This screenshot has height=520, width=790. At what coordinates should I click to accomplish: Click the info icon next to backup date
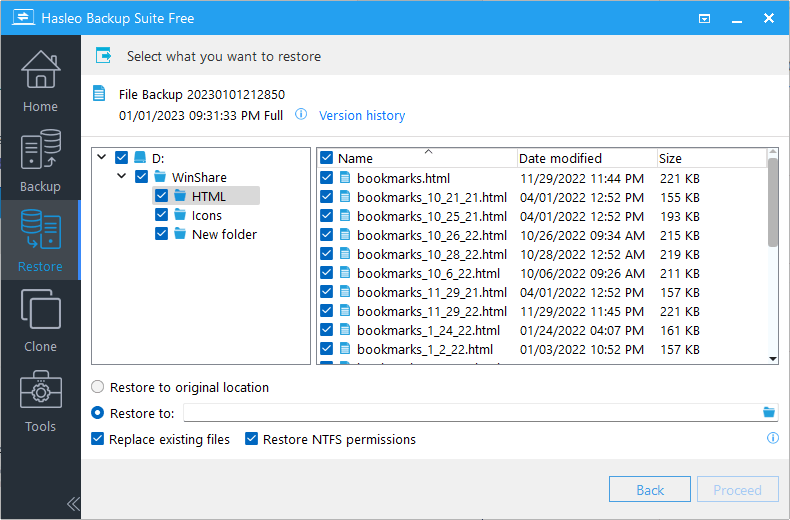[x=301, y=115]
